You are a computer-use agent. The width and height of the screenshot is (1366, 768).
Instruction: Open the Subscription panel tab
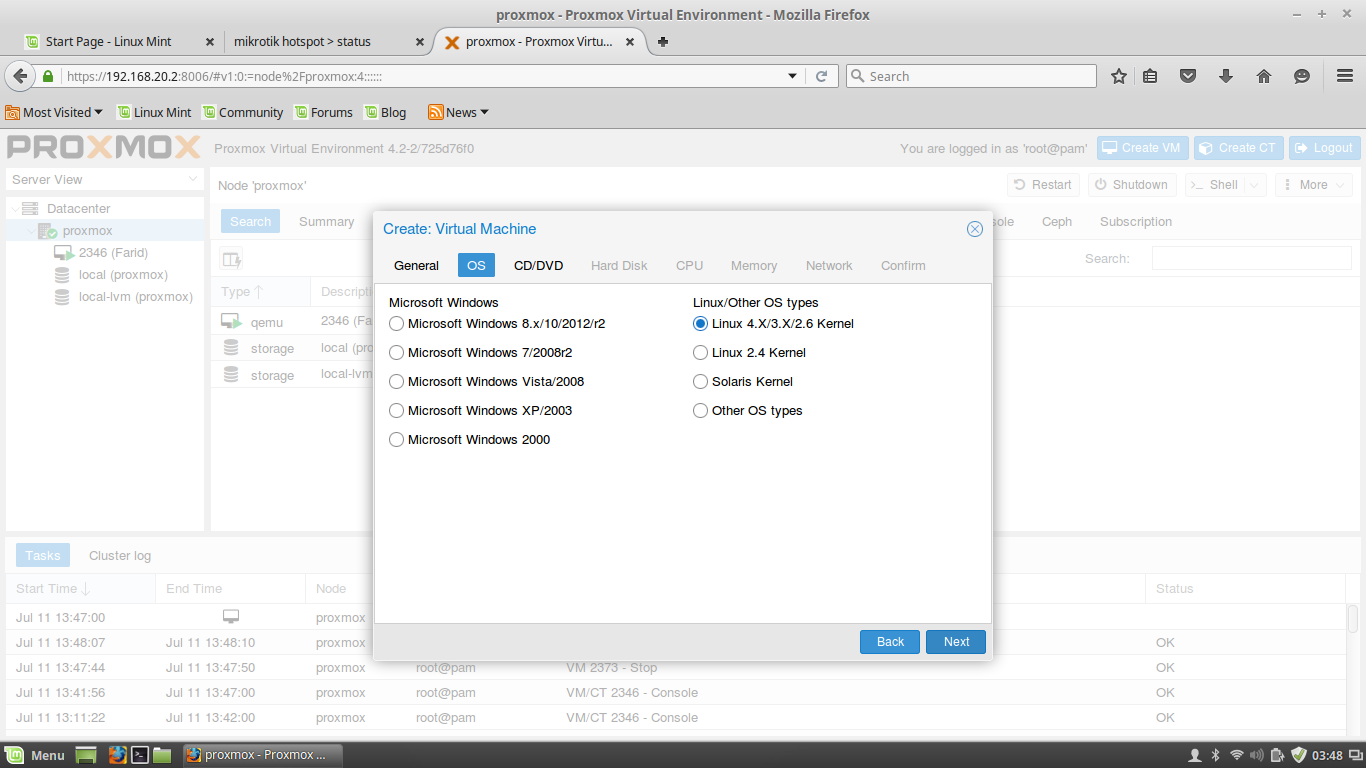[1136, 222]
